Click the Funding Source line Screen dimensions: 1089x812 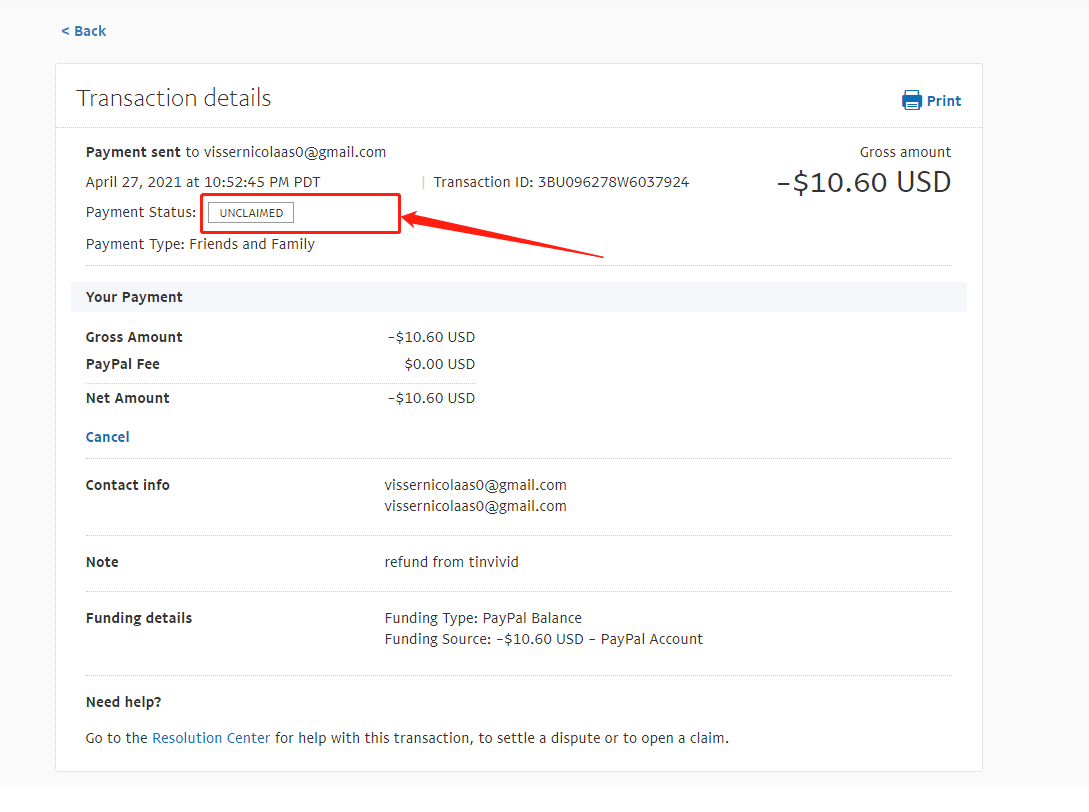pyautogui.click(x=543, y=639)
